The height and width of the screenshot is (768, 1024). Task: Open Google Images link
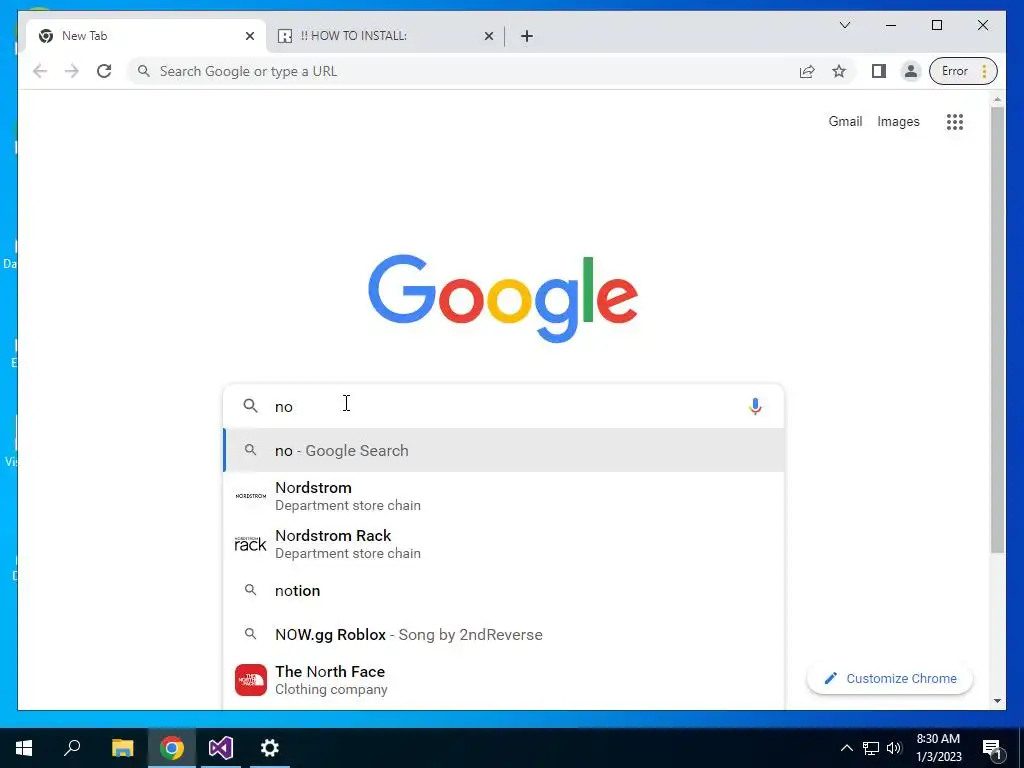[898, 121]
